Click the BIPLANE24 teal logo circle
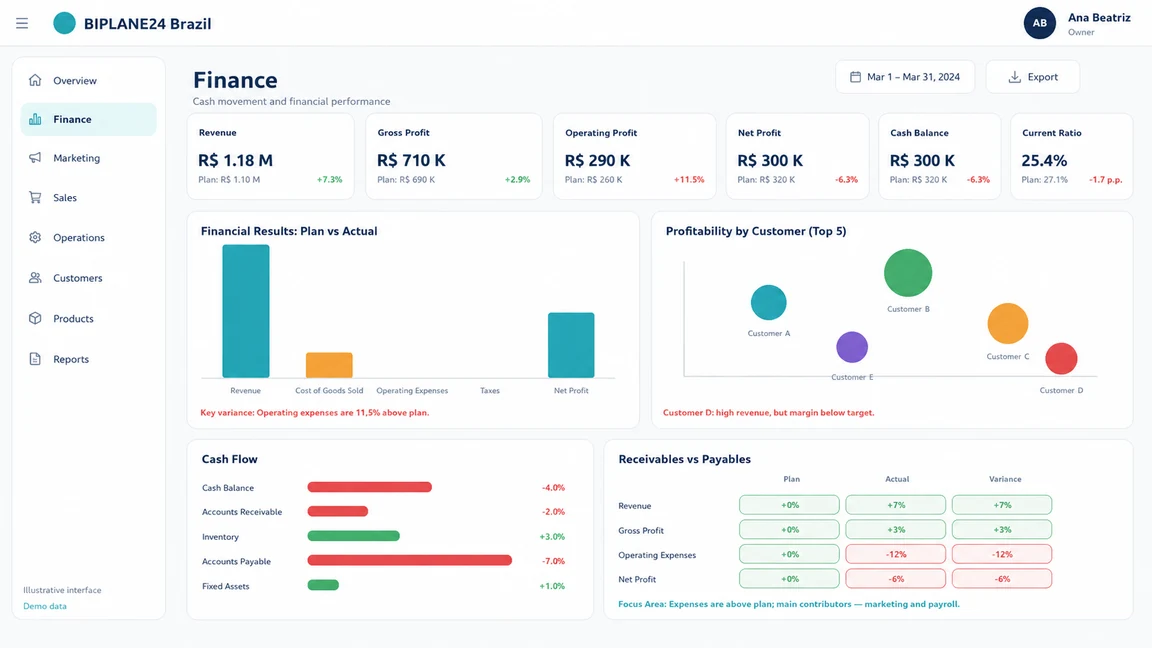1152x648 pixels. click(x=65, y=24)
